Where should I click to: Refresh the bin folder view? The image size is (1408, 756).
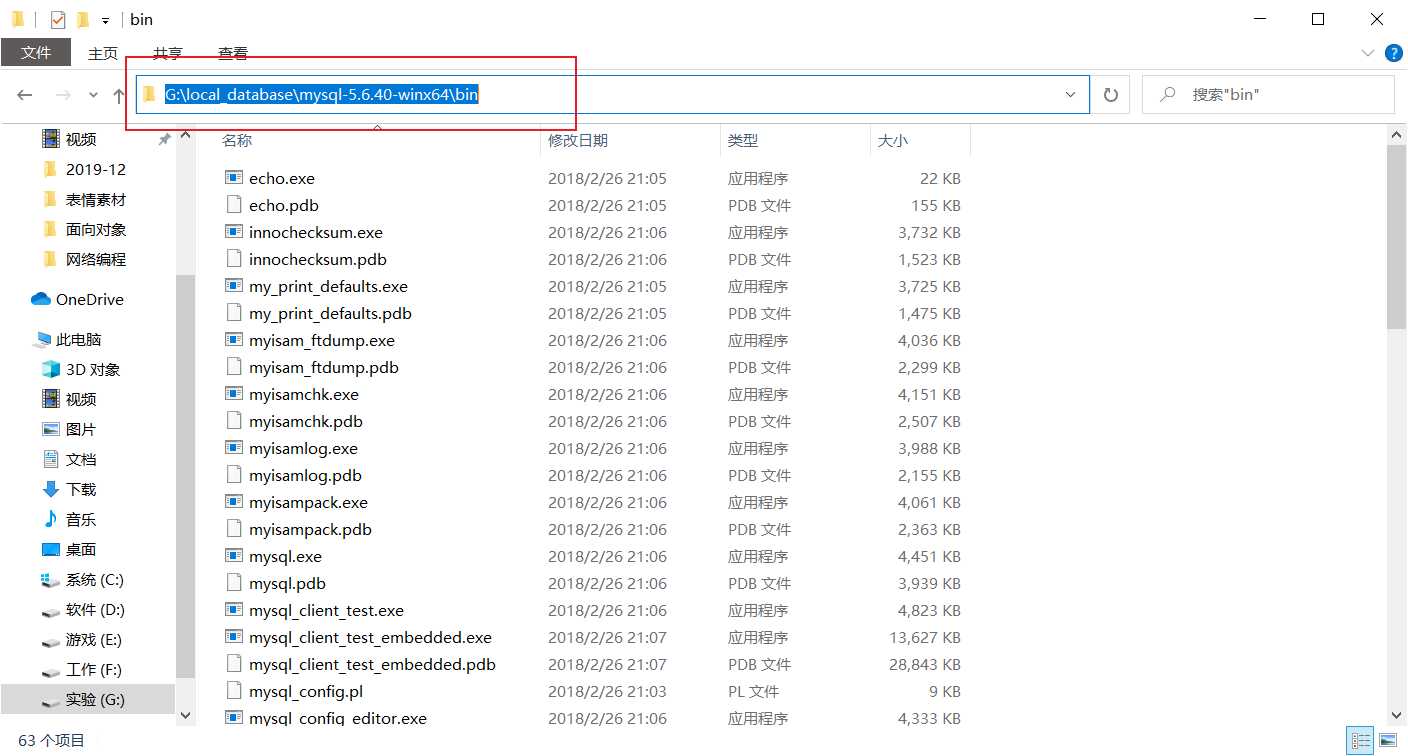pos(1110,95)
